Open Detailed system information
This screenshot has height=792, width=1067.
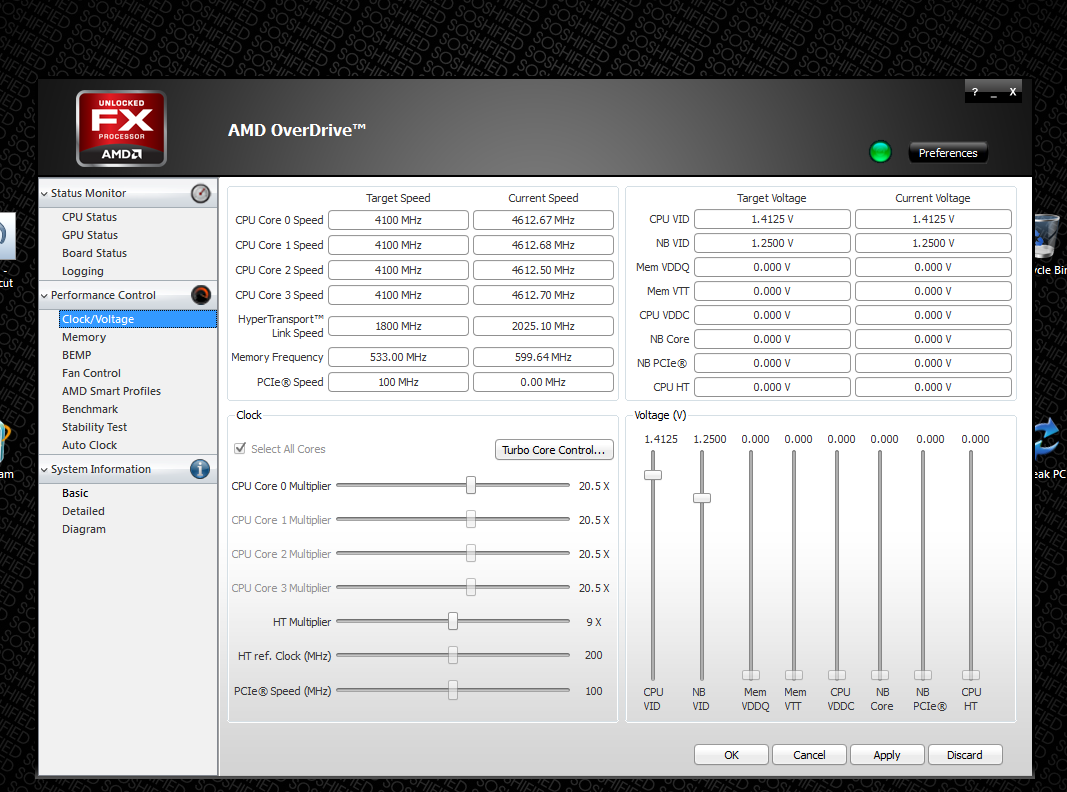(x=83, y=511)
